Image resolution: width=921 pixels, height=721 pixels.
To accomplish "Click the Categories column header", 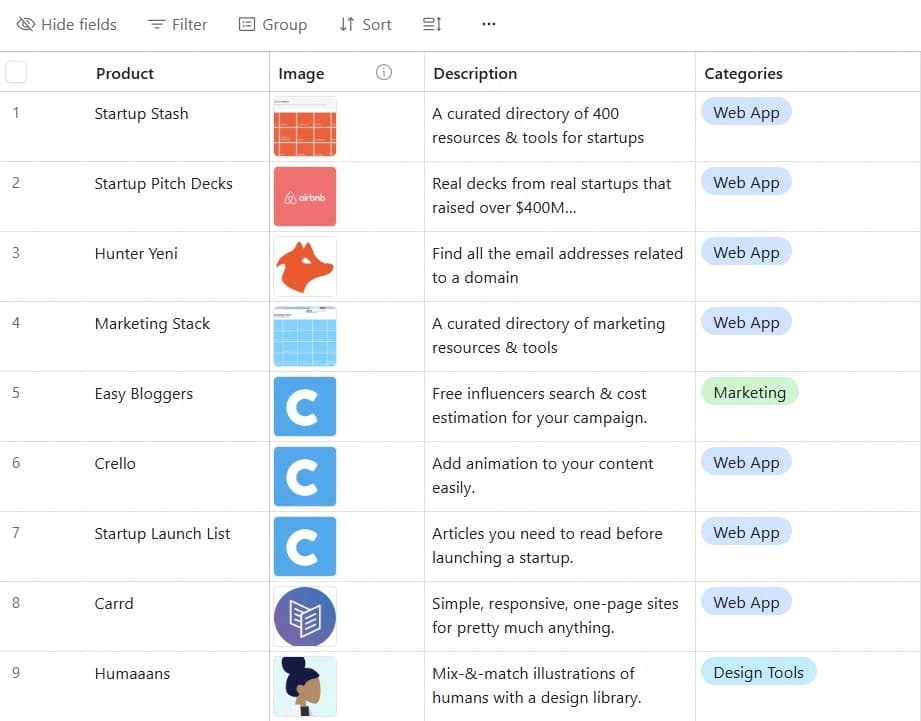I will [743, 73].
